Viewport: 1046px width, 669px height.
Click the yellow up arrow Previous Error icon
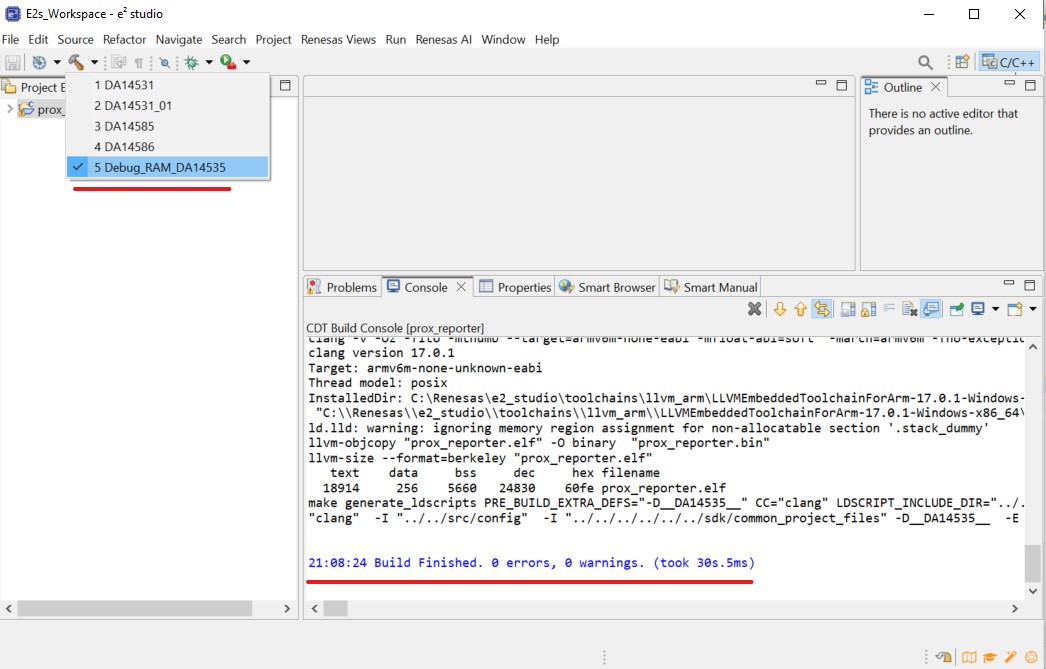(801, 309)
